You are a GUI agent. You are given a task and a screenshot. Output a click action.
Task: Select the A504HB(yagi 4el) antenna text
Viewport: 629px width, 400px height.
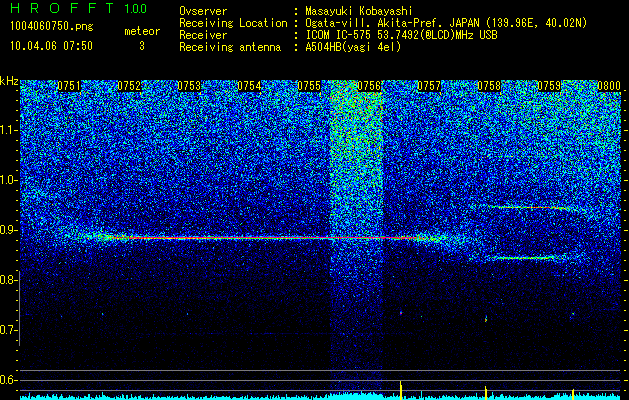coord(353,47)
